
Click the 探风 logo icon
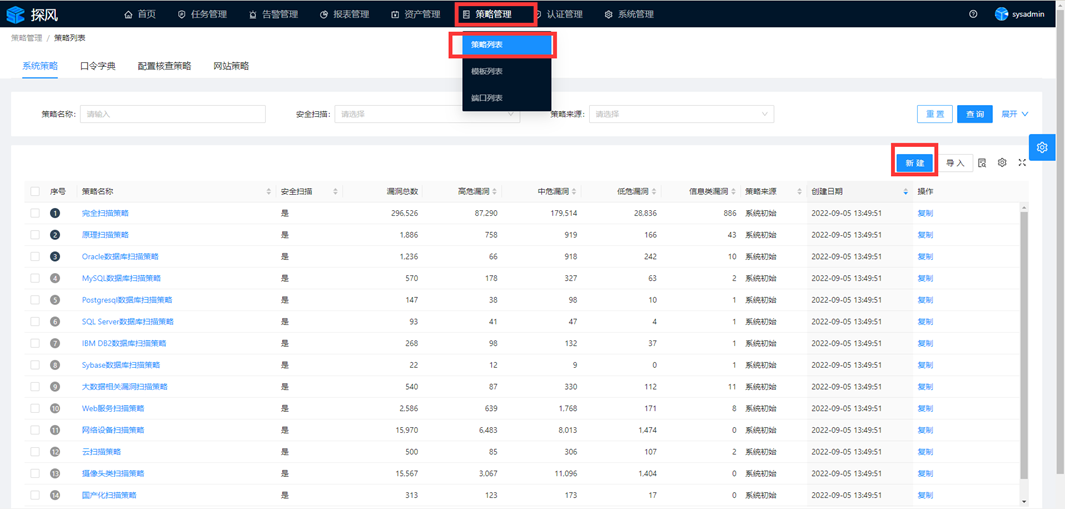pos(15,14)
